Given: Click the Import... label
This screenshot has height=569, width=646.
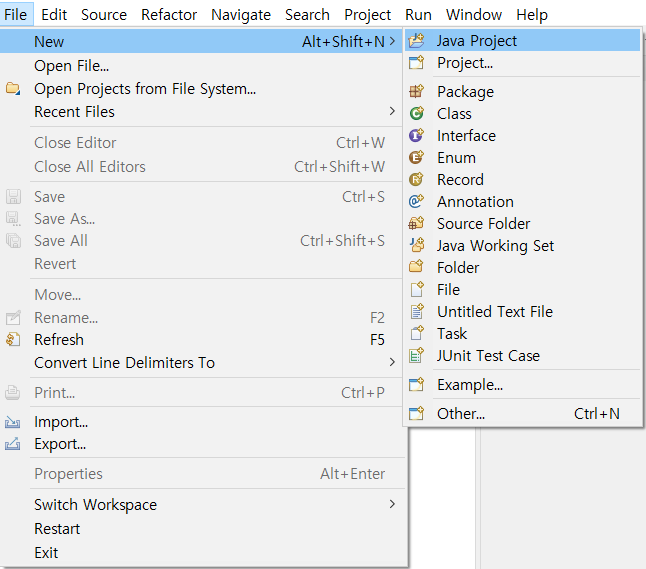Looking at the screenshot, I should click(61, 422).
